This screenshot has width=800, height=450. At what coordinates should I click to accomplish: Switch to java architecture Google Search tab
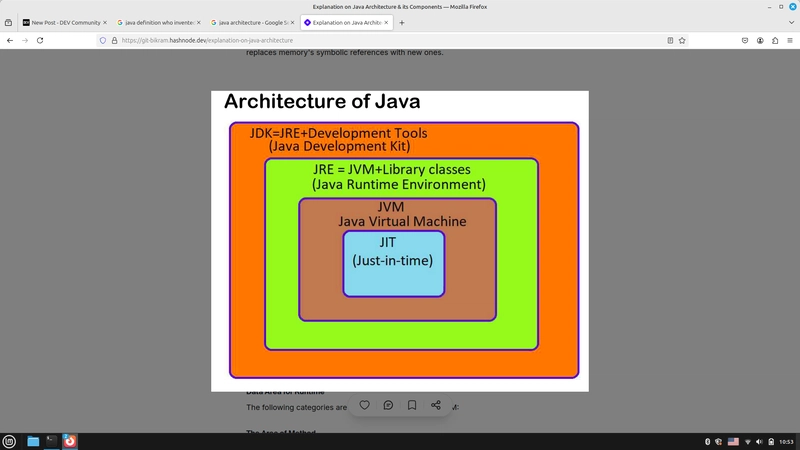[252, 22]
